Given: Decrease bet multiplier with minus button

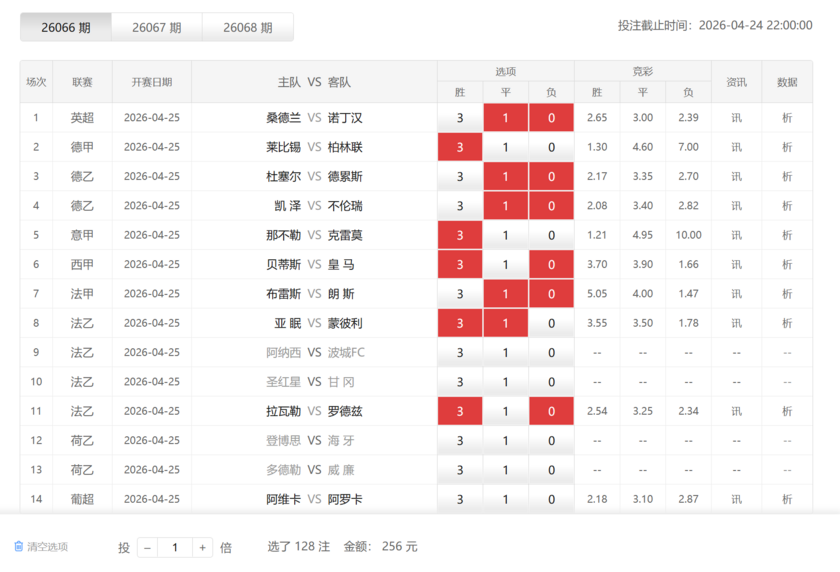Looking at the screenshot, I should (147, 547).
